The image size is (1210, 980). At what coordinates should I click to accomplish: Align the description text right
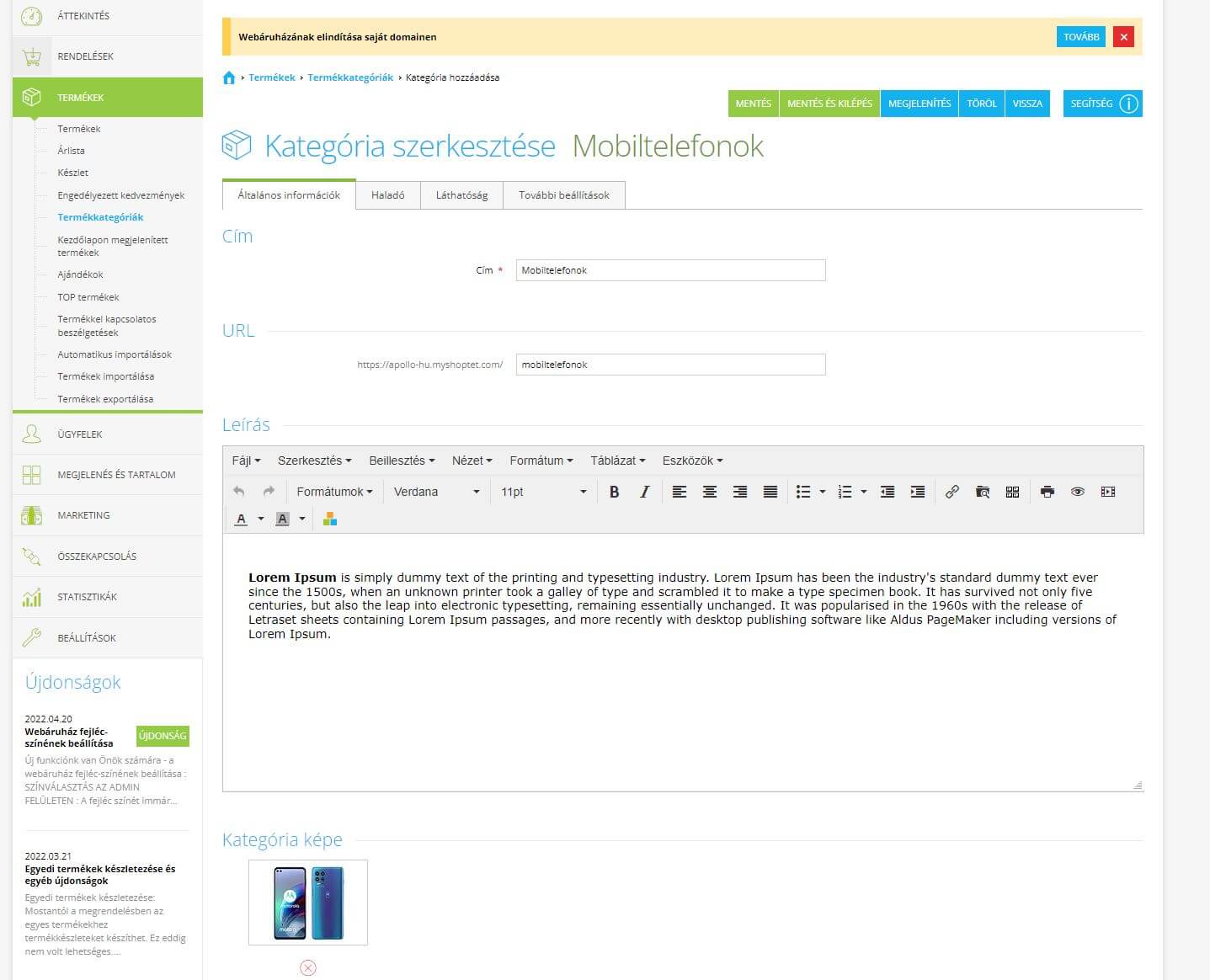[740, 492]
